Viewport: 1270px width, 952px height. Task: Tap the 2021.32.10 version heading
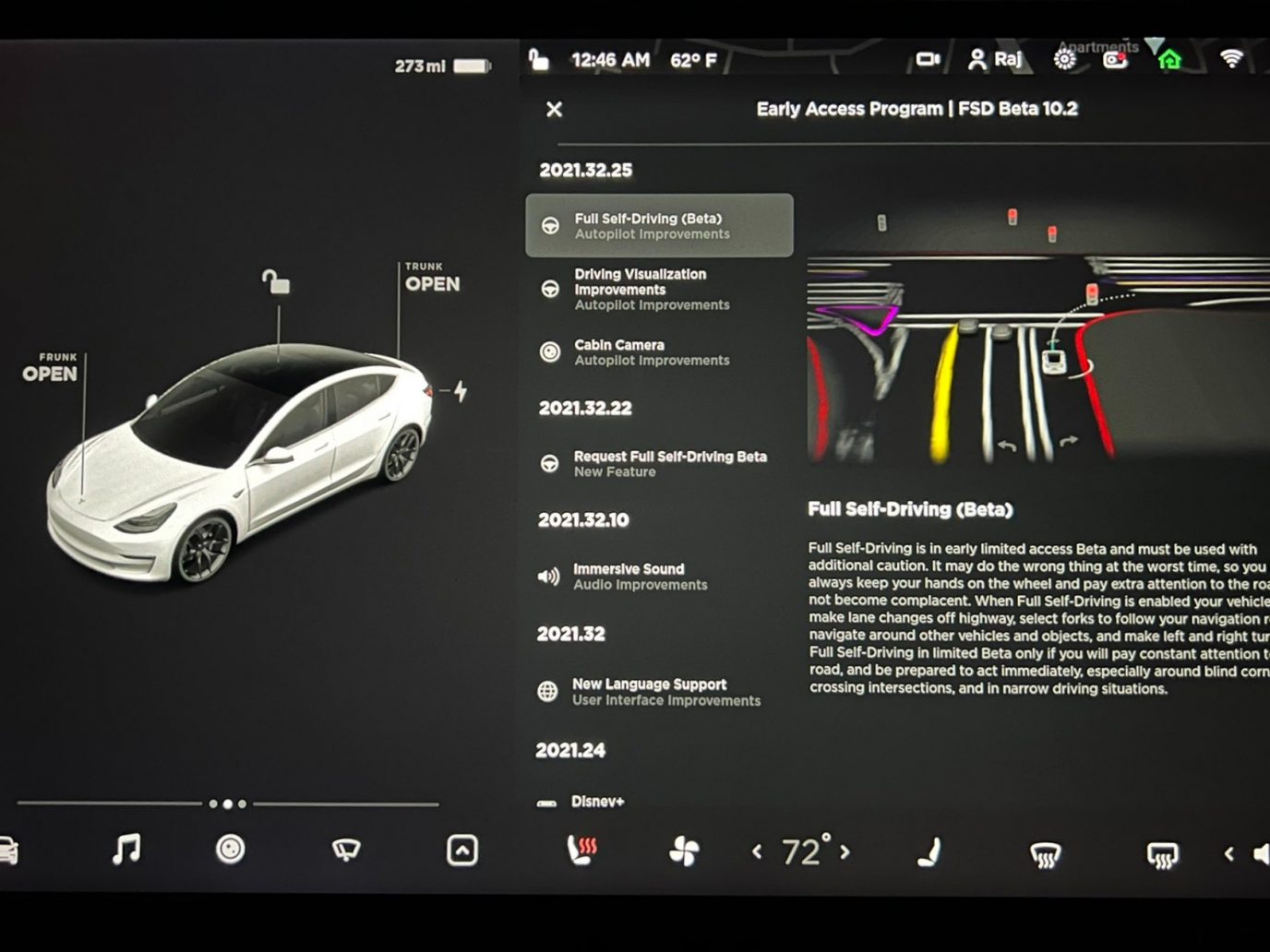[x=583, y=519]
